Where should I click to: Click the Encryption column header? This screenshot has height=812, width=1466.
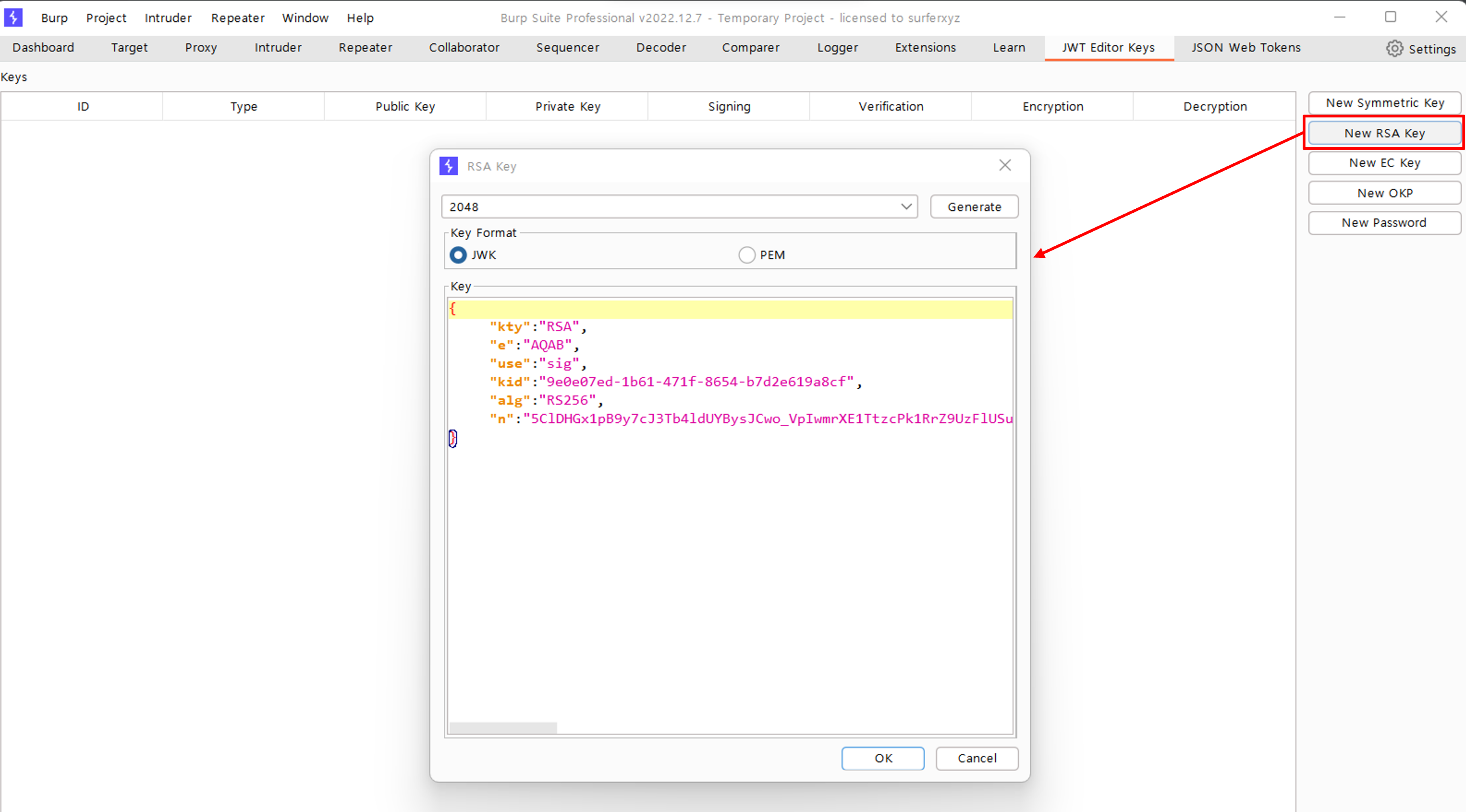pyautogui.click(x=1053, y=107)
